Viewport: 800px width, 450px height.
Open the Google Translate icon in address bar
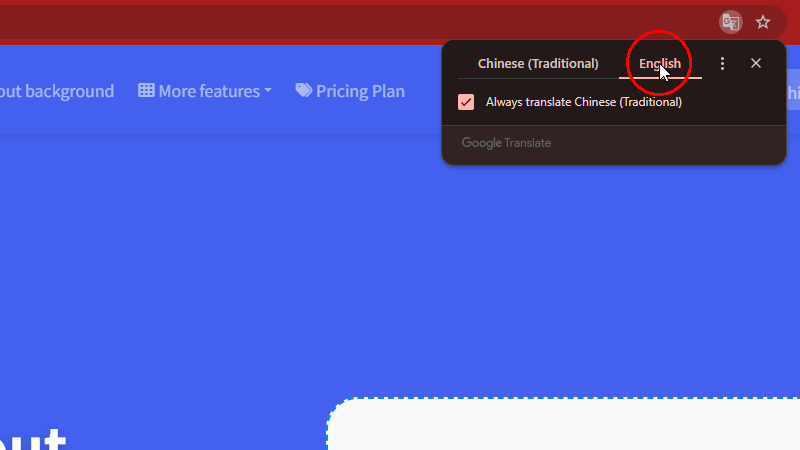coord(731,22)
